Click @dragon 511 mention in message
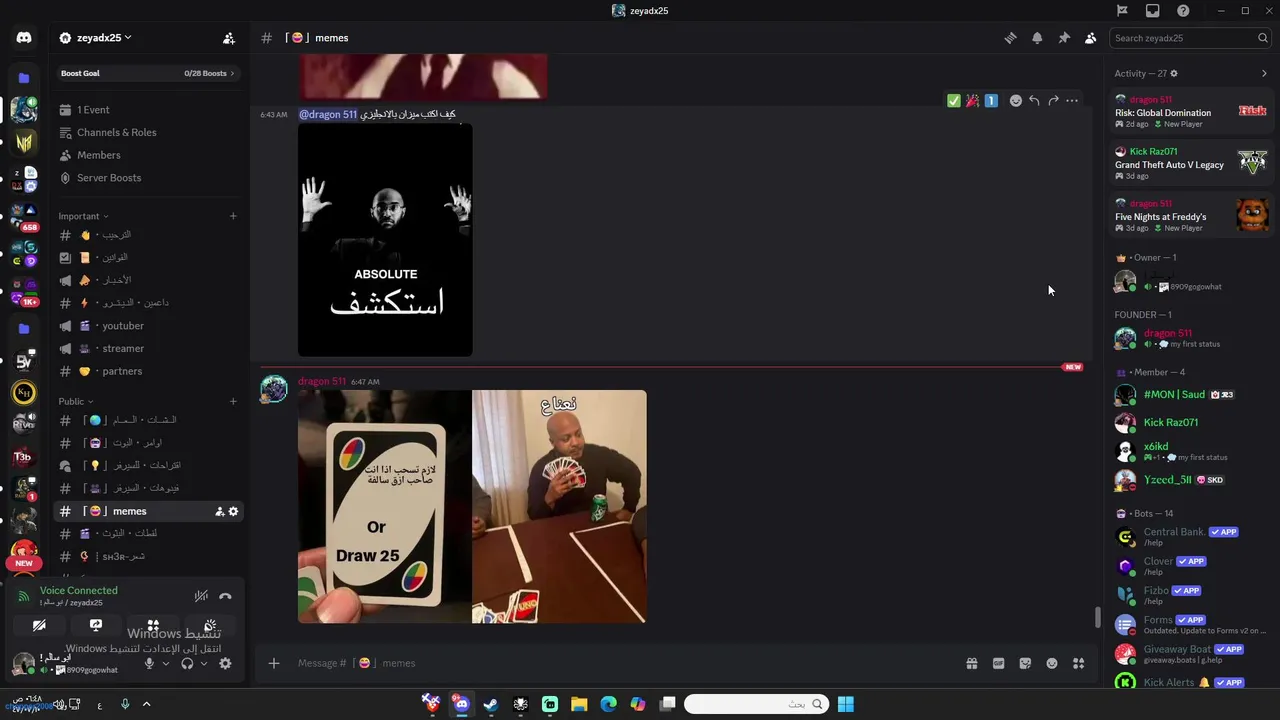The image size is (1280, 720). [328, 114]
